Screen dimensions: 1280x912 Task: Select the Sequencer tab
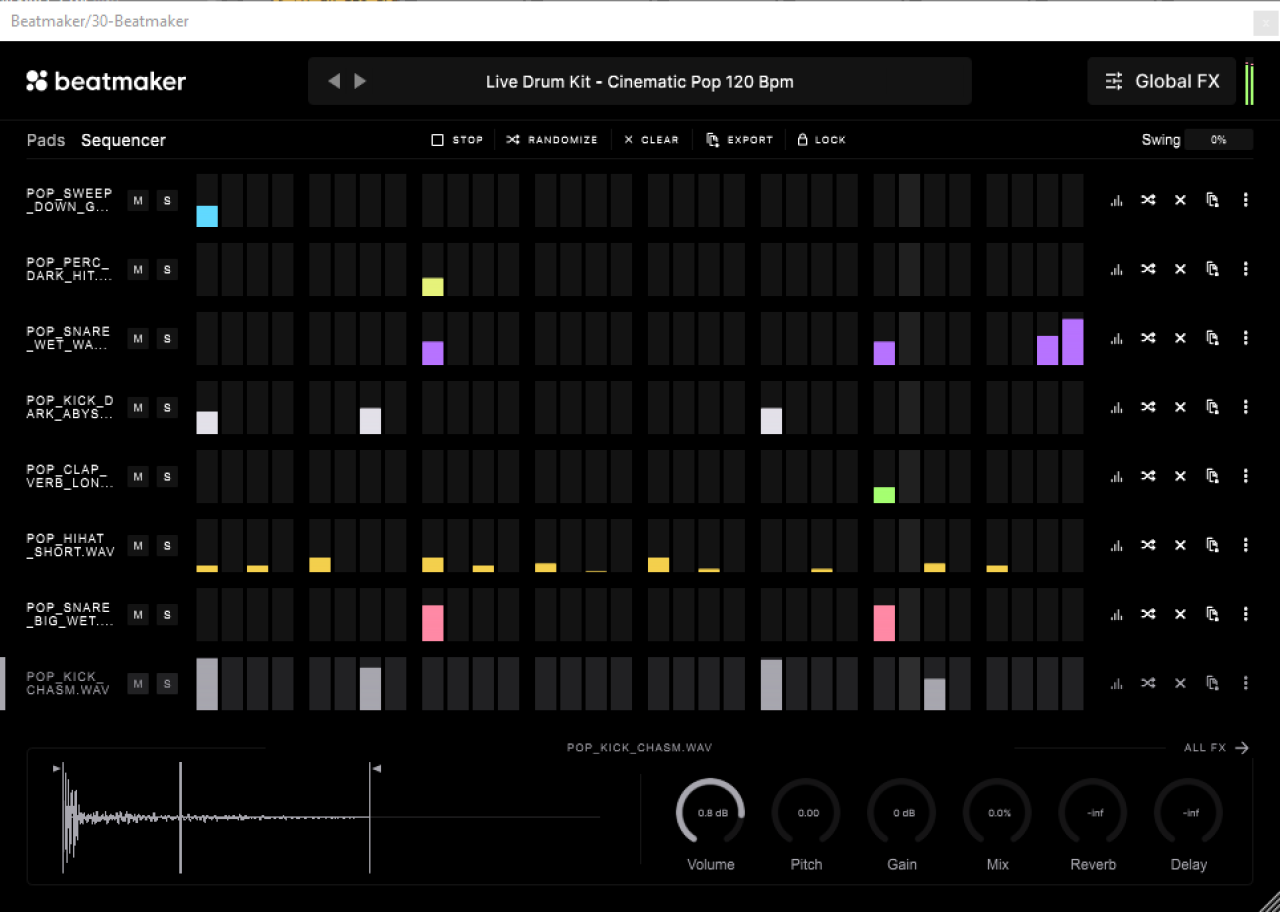pos(123,140)
